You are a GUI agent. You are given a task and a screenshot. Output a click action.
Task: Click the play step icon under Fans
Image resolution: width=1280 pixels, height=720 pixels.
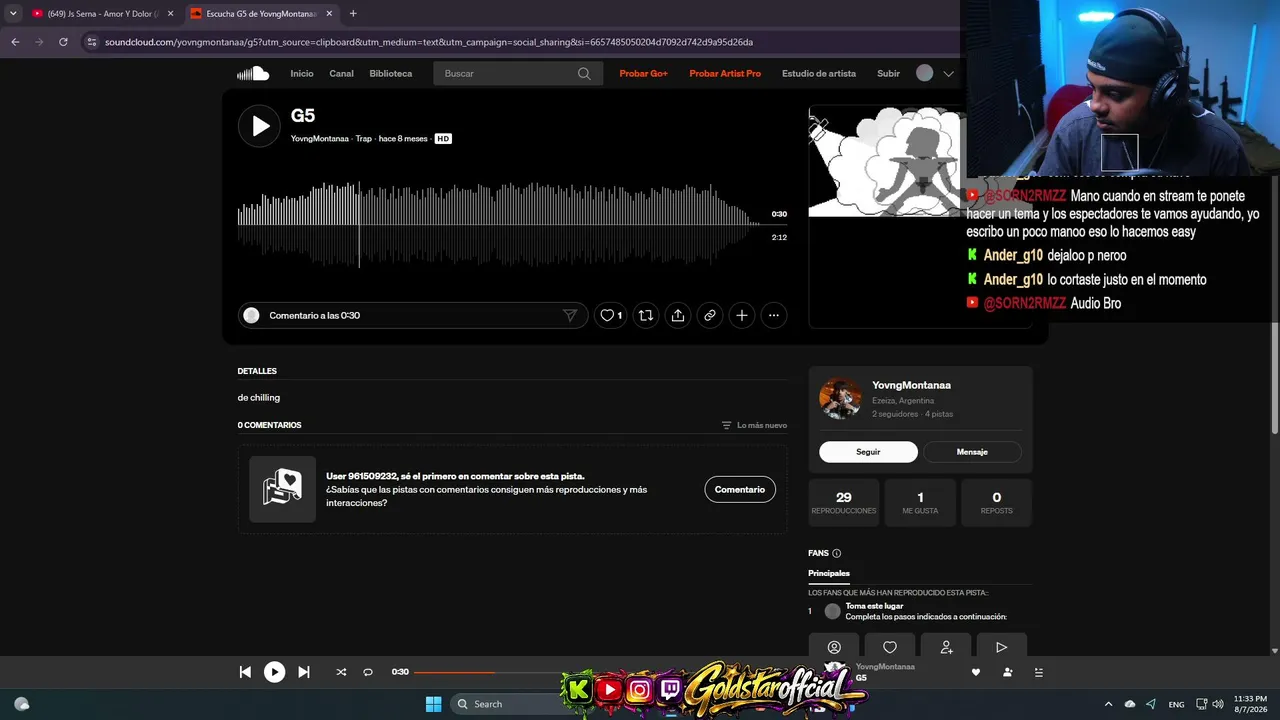(1001, 647)
